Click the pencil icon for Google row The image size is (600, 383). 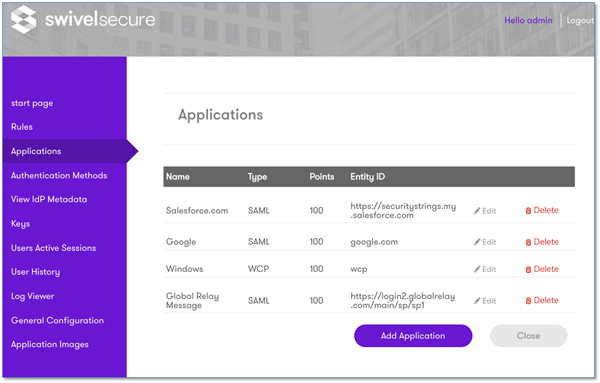[477, 242]
